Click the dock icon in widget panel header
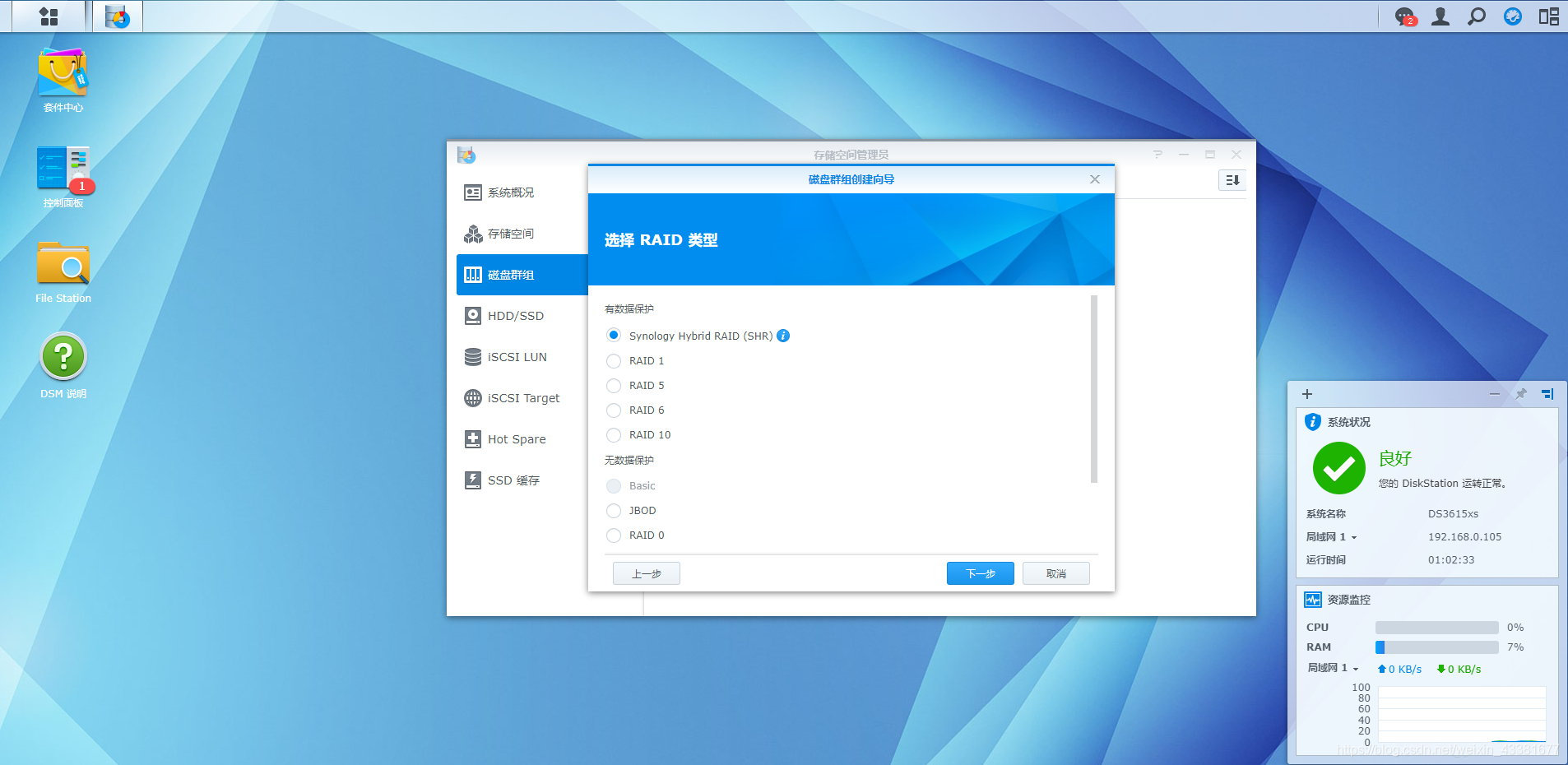This screenshot has height=765, width=1568. [x=1547, y=394]
